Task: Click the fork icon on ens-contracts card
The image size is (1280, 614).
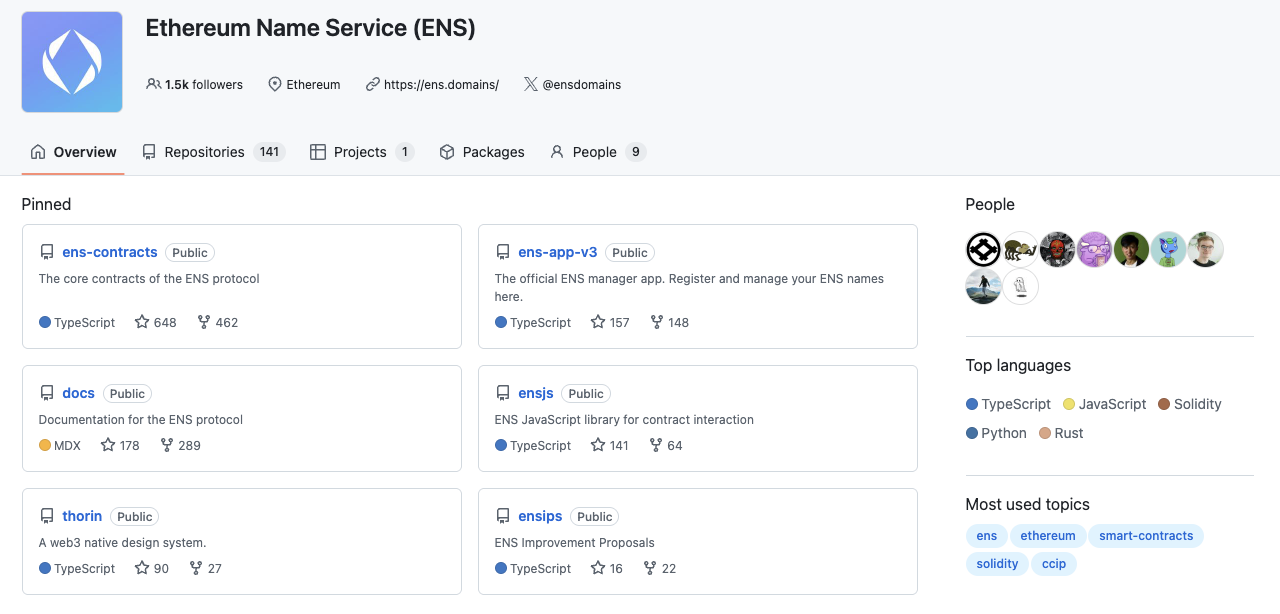Action: pos(204,322)
